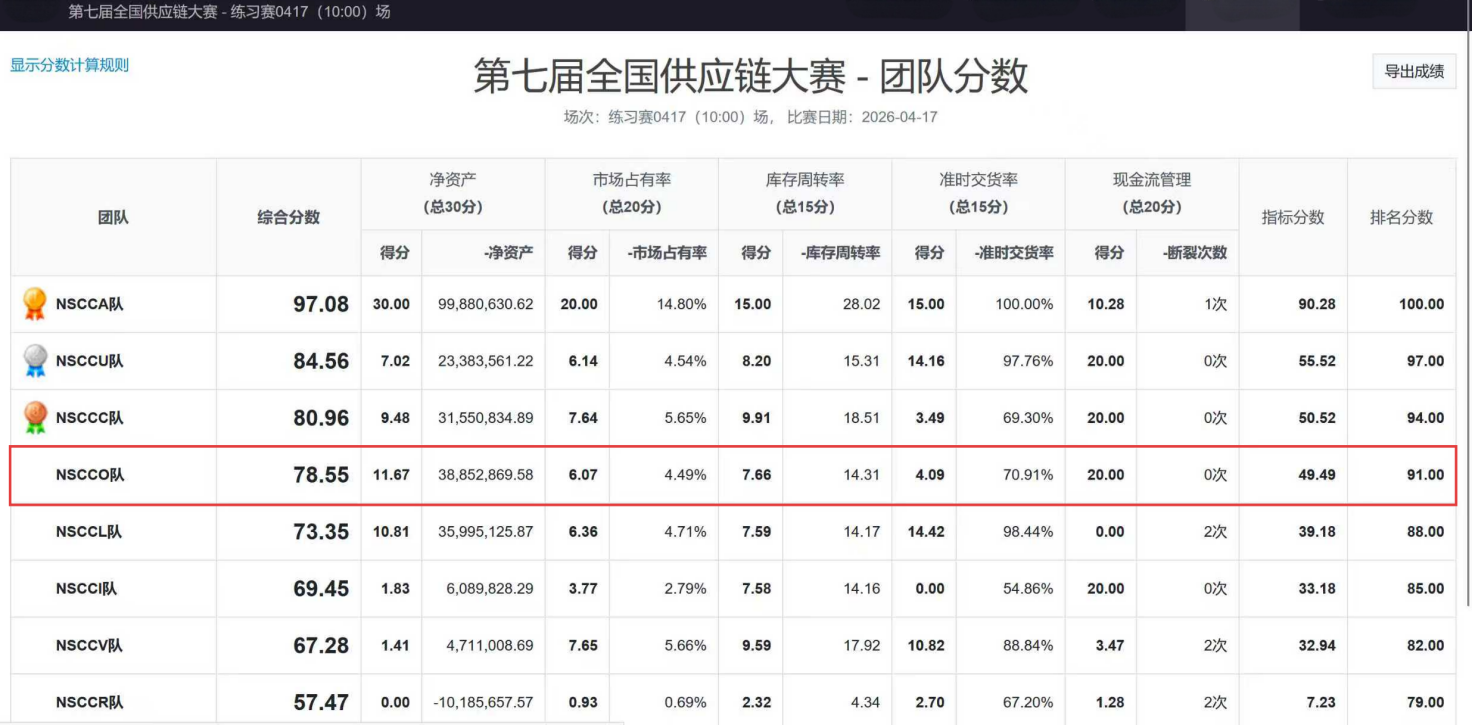The width and height of the screenshot is (1472, 725).
Task: Click inventory turnover 28.02
Action: [x=862, y=304]
